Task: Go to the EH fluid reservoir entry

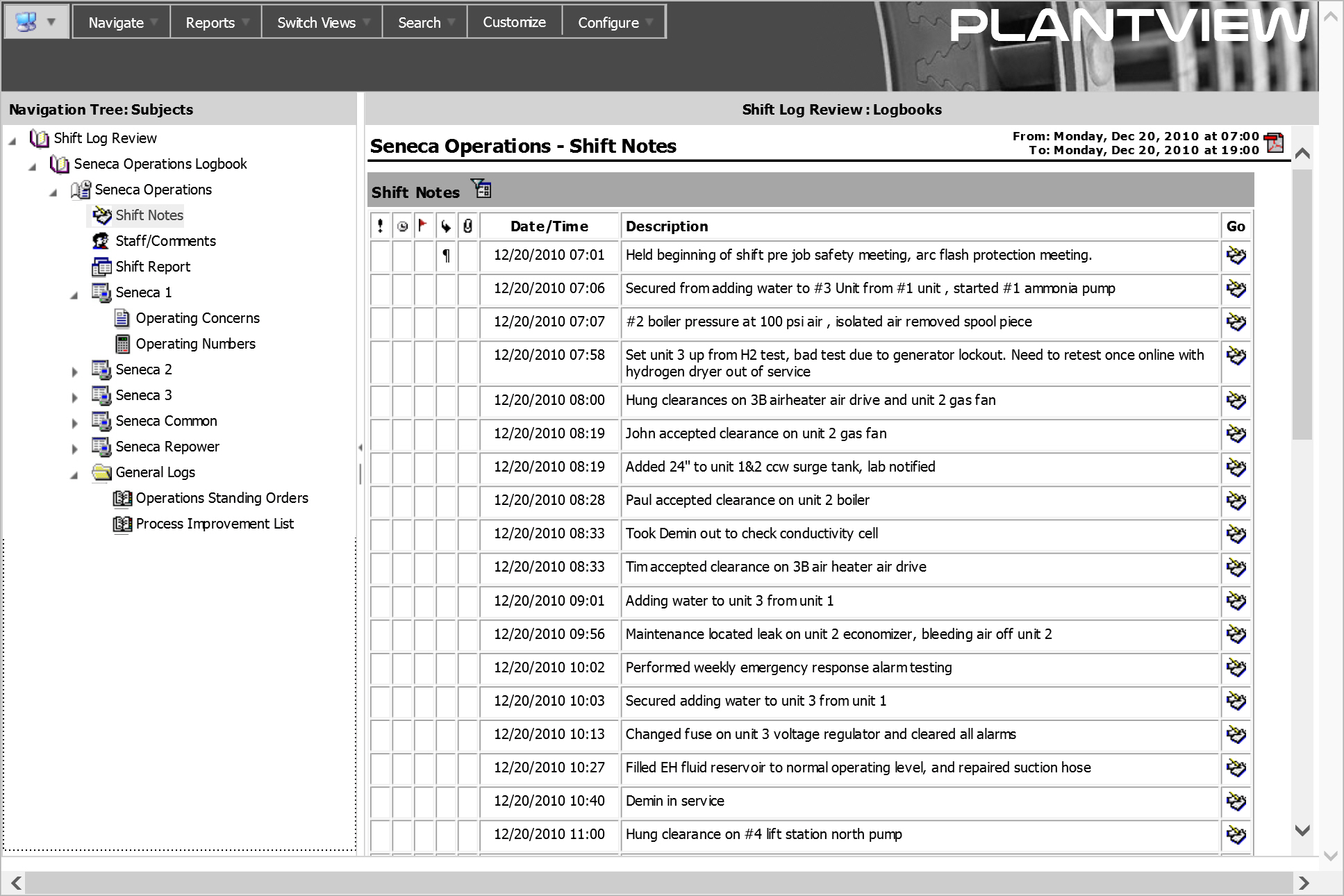Action: pos(1236,768)
